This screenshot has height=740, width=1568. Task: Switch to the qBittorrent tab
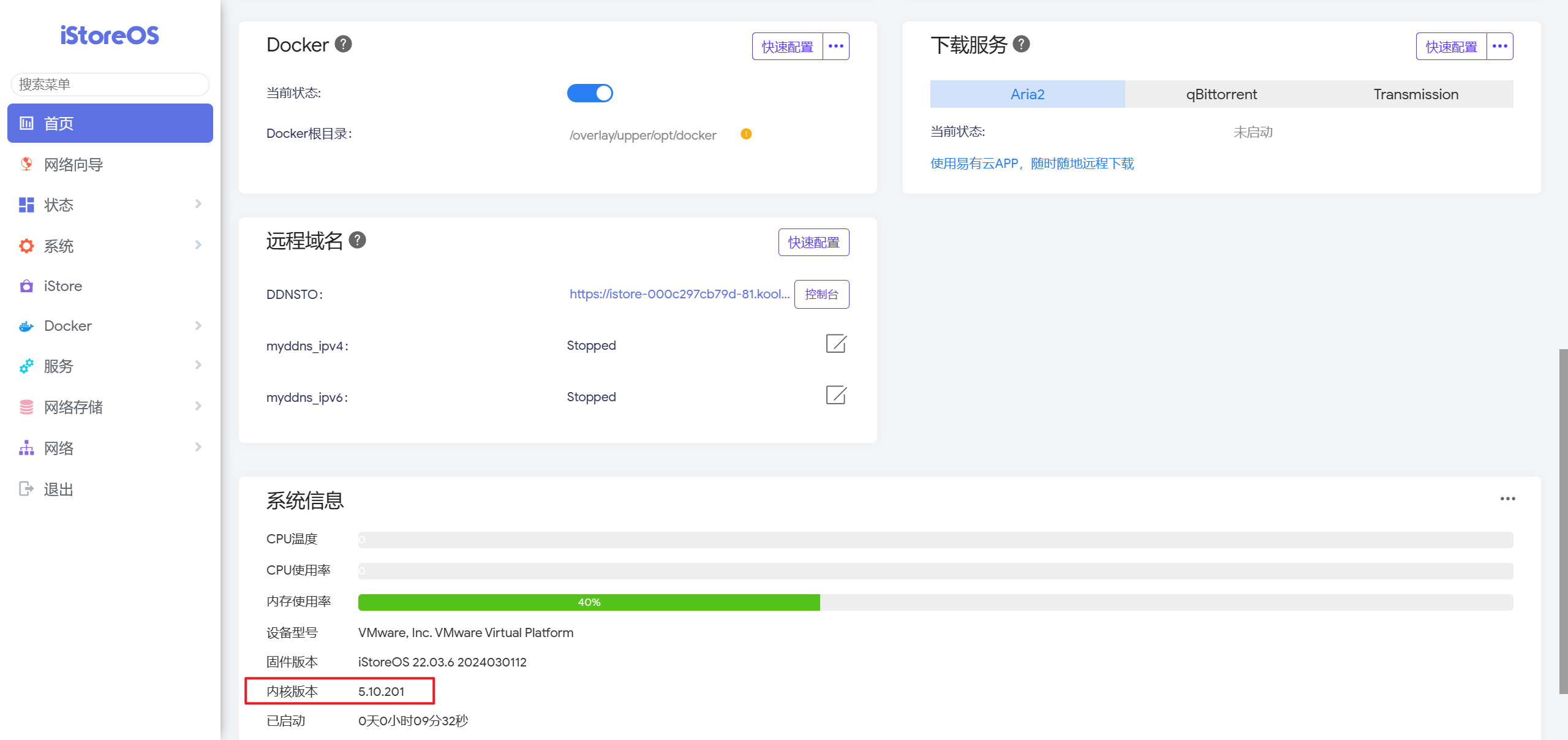1221,94
